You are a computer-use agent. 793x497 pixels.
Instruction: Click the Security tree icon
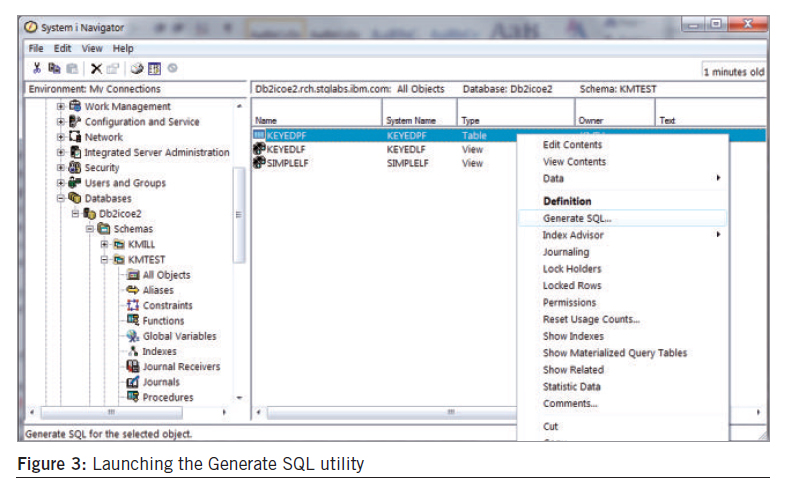(x=75, y=167)
